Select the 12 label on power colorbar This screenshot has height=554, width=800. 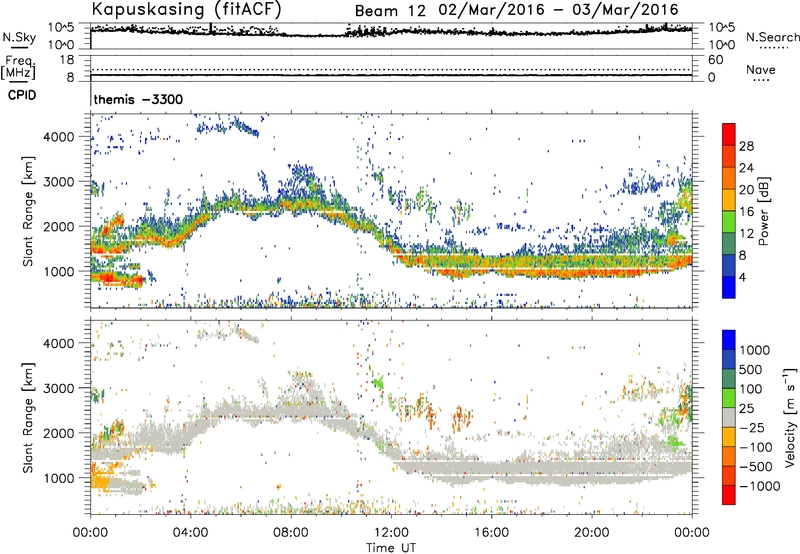[746, 234]
